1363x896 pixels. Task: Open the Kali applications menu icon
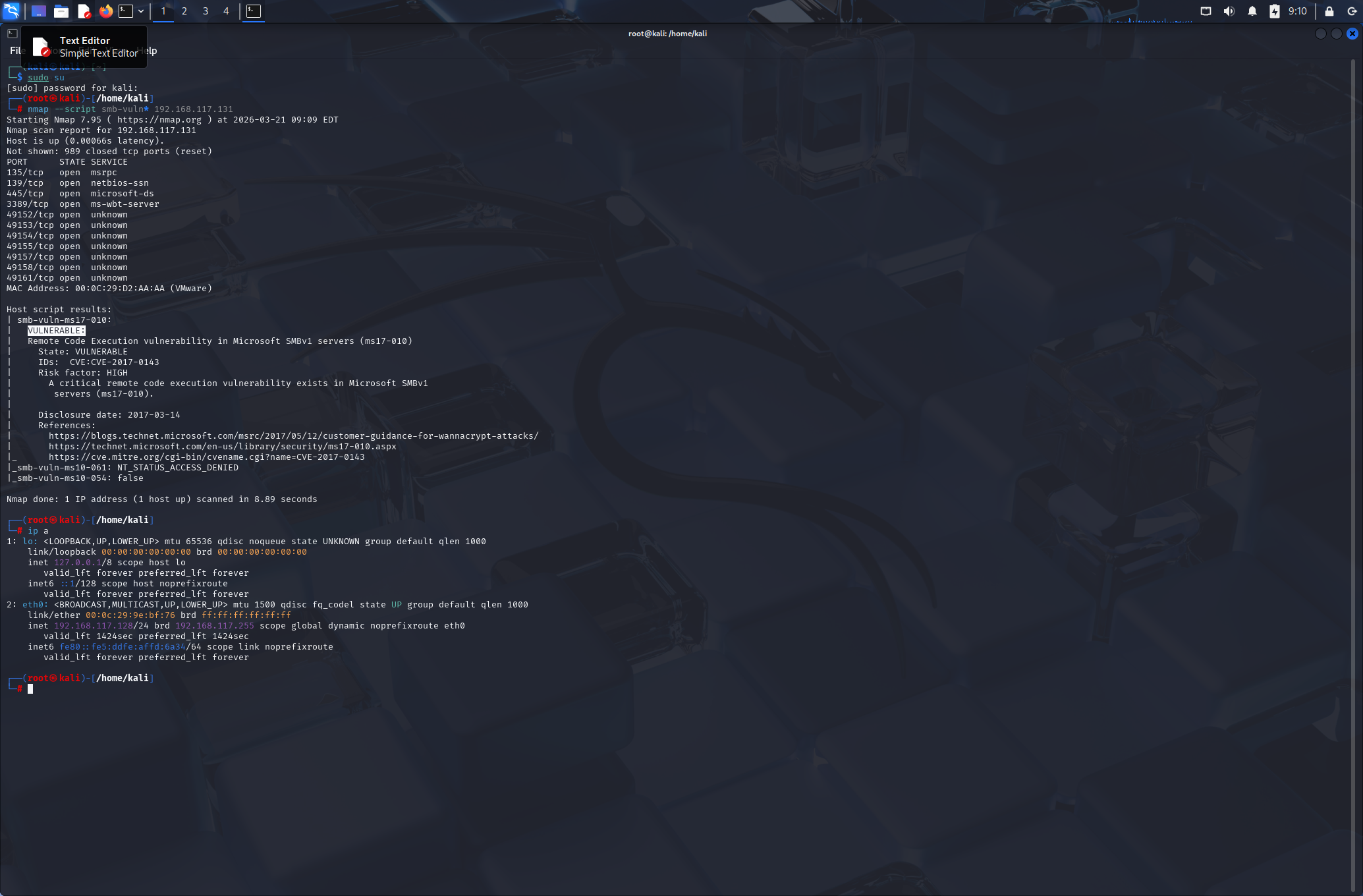point(11,11)
